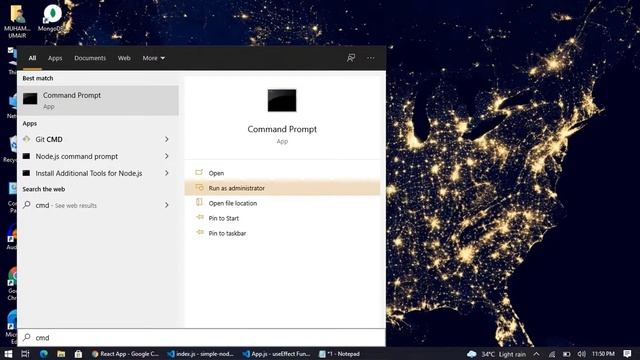The width and height of the screenshot is (640, 360).
Task: Click the large Command Prompt preview icon
Action: click(282, 100)
